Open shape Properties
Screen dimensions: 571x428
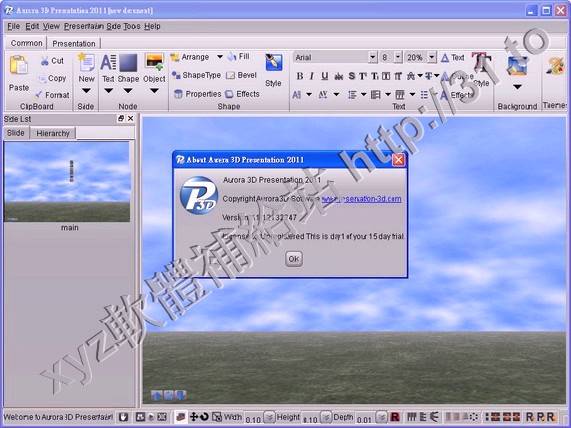coord(197,94)
